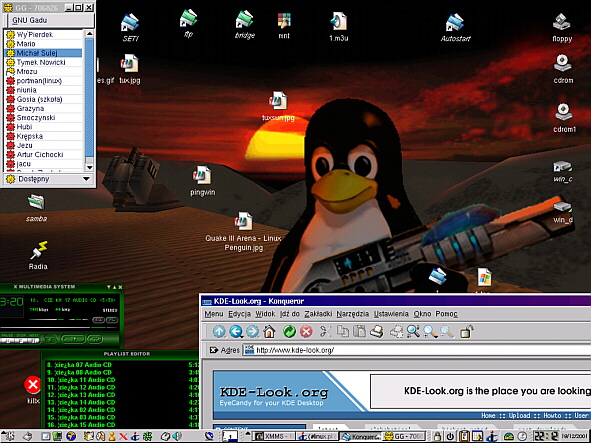Image resolution: width=591 pixels, height=443 pixels.
Task: Open the bridge desktop shortcut
Action: pos(245,24)
